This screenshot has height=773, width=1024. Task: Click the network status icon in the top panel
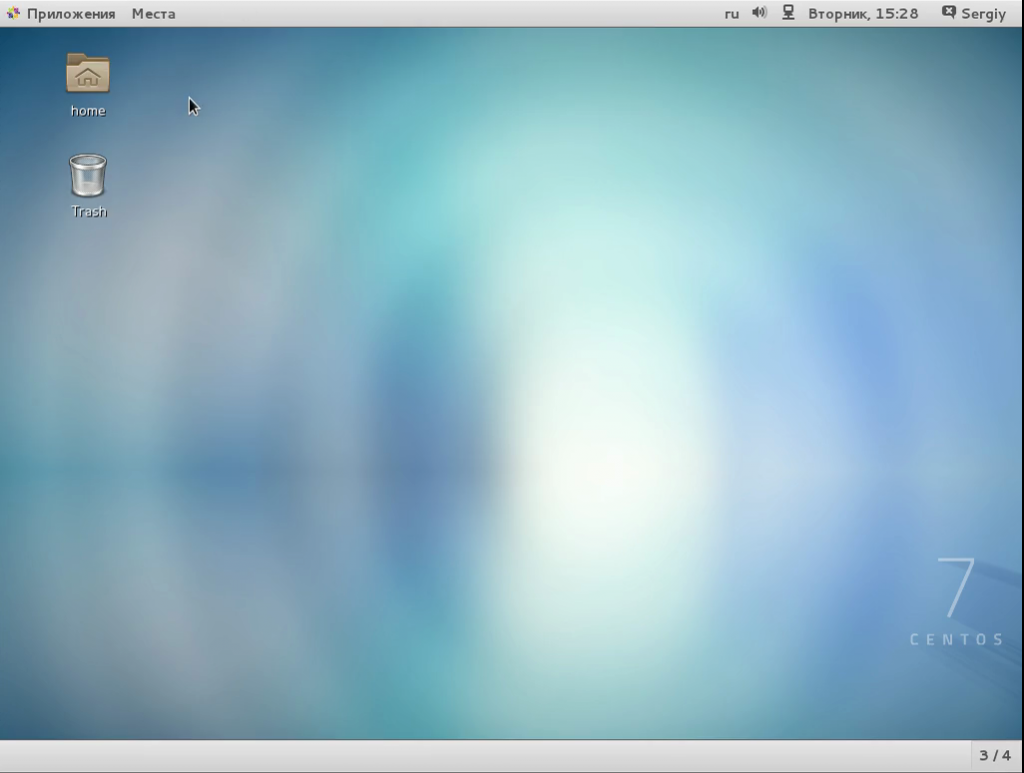tap(789, 13)
